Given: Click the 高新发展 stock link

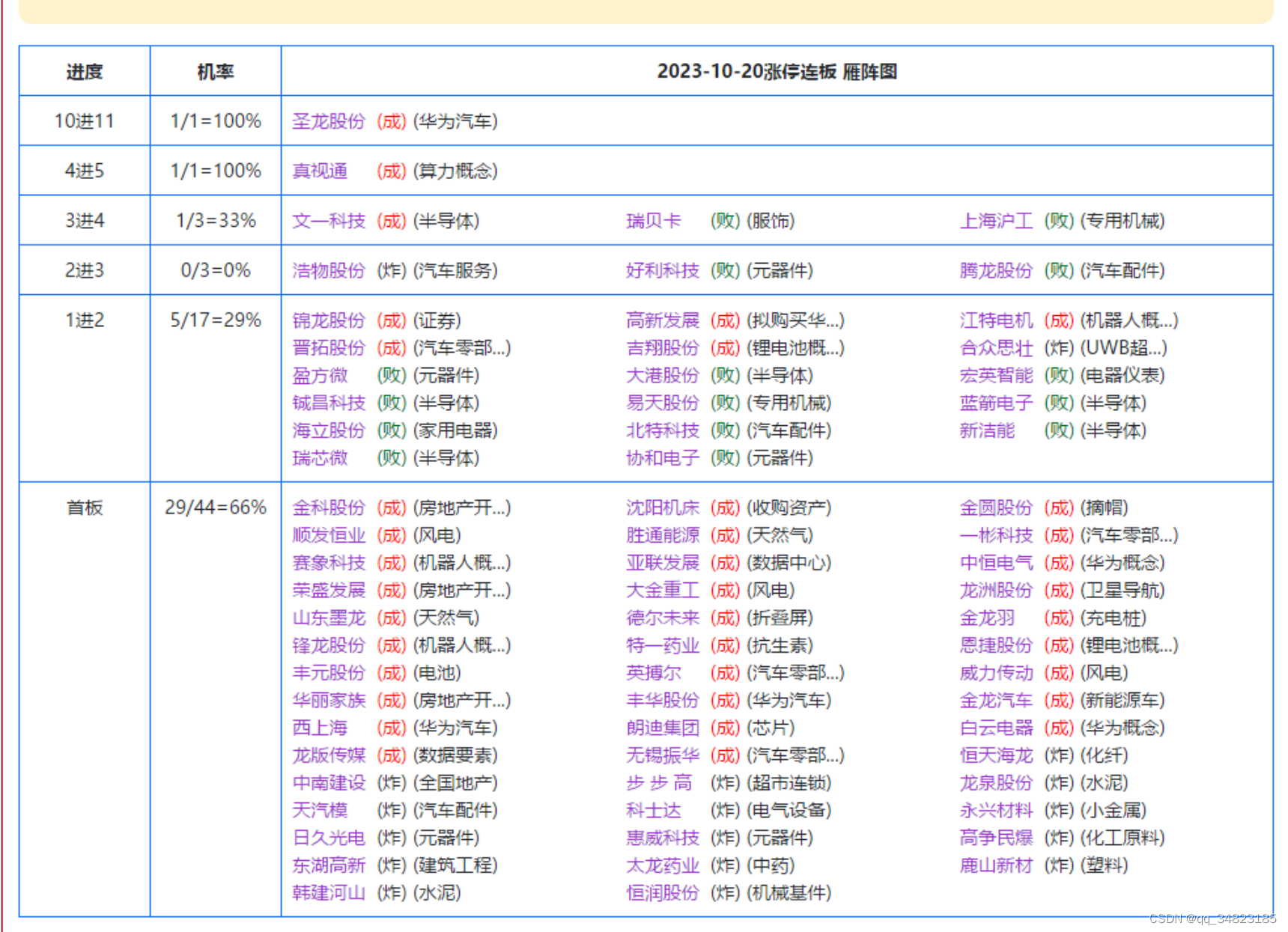Looking at the screenshot, I should [x=663, y=320].
